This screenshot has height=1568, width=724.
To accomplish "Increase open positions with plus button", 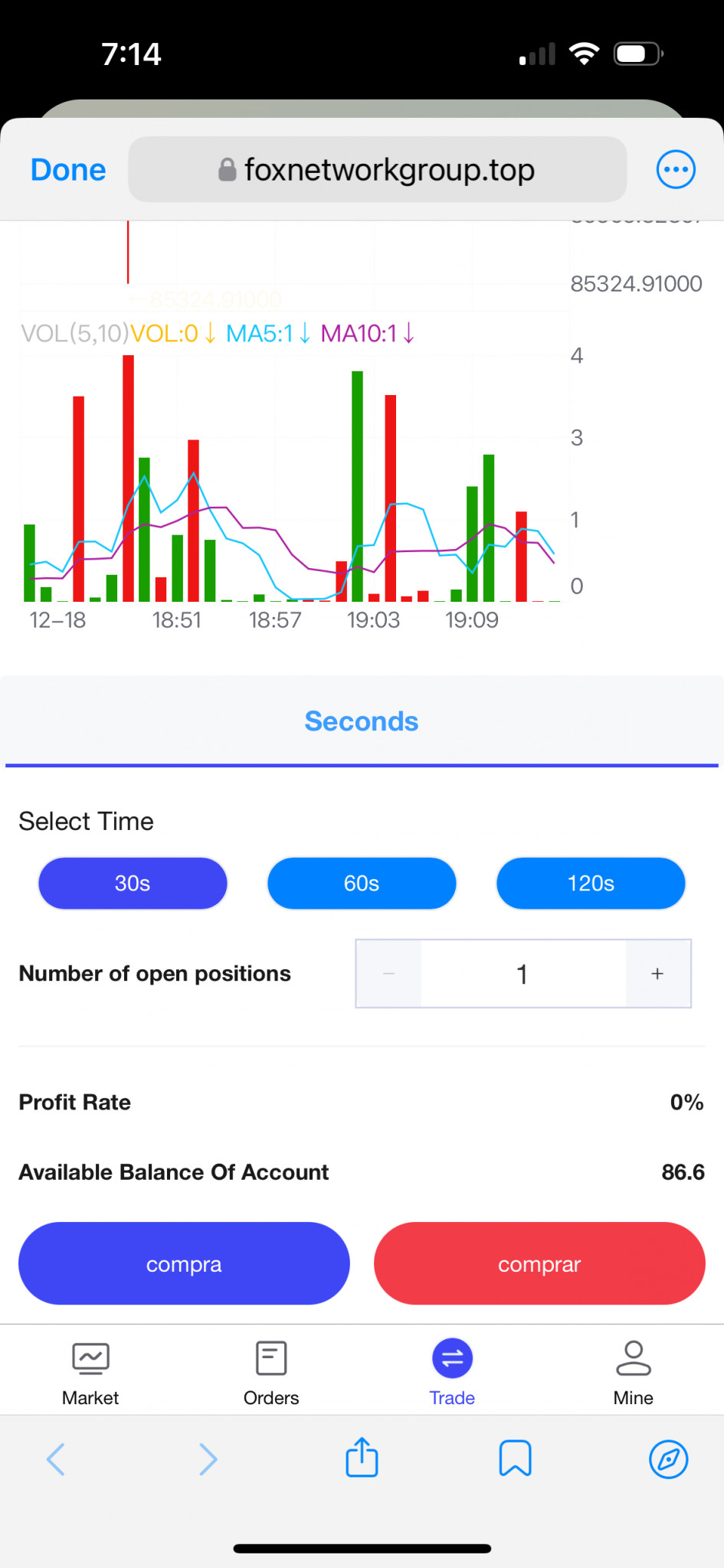I will (x=657, y=974).
